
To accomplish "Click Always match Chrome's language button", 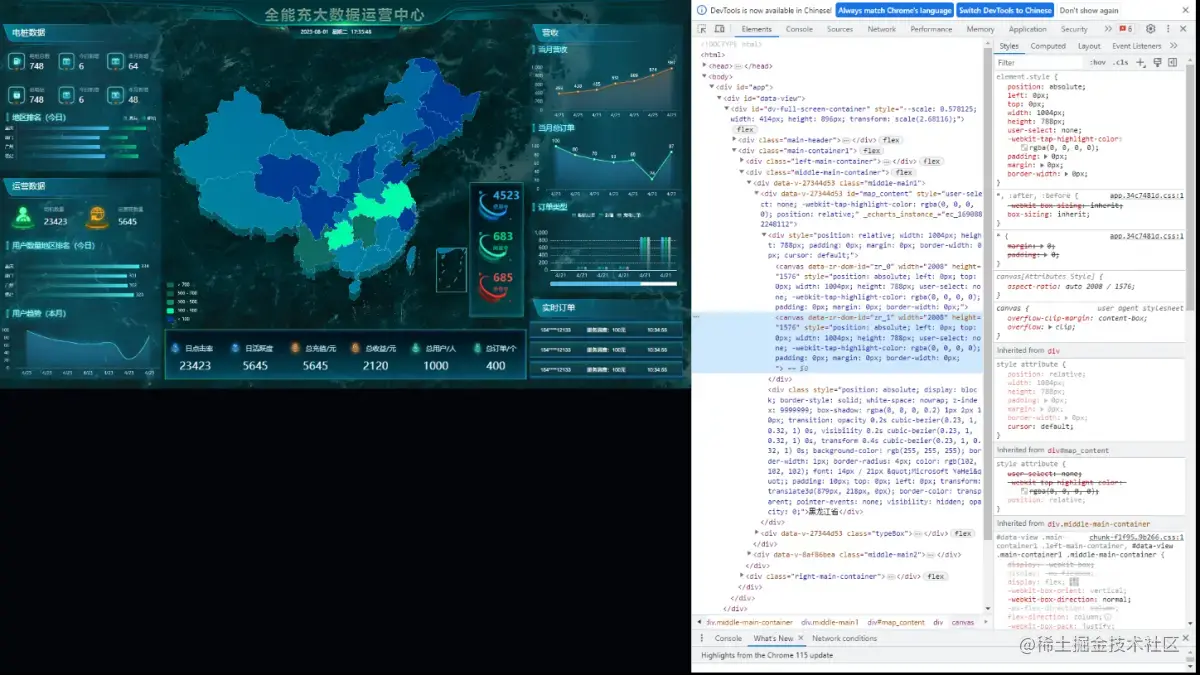I will tap(894, 10).
